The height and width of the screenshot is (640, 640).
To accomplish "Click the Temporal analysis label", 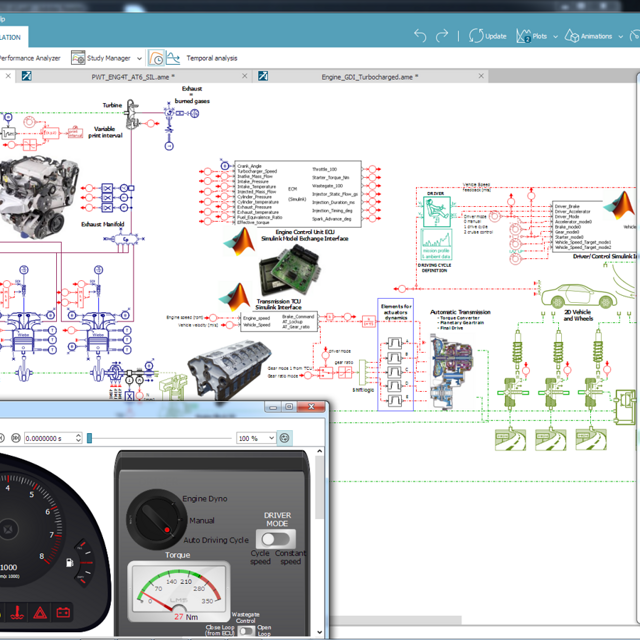I will coord(212,58).
